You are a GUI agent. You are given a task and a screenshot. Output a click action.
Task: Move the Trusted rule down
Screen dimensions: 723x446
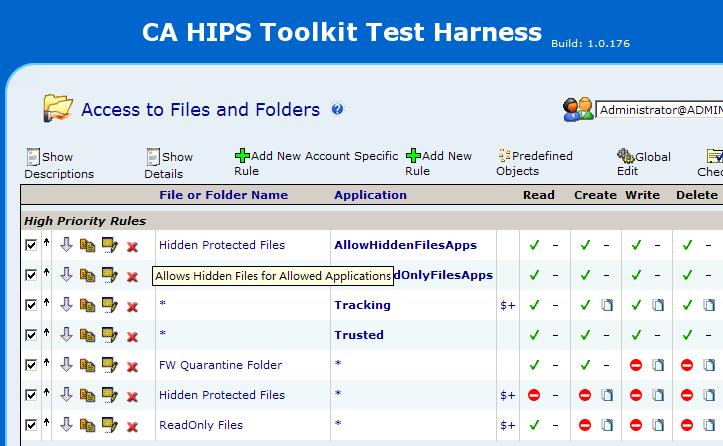tap(66, 335)
